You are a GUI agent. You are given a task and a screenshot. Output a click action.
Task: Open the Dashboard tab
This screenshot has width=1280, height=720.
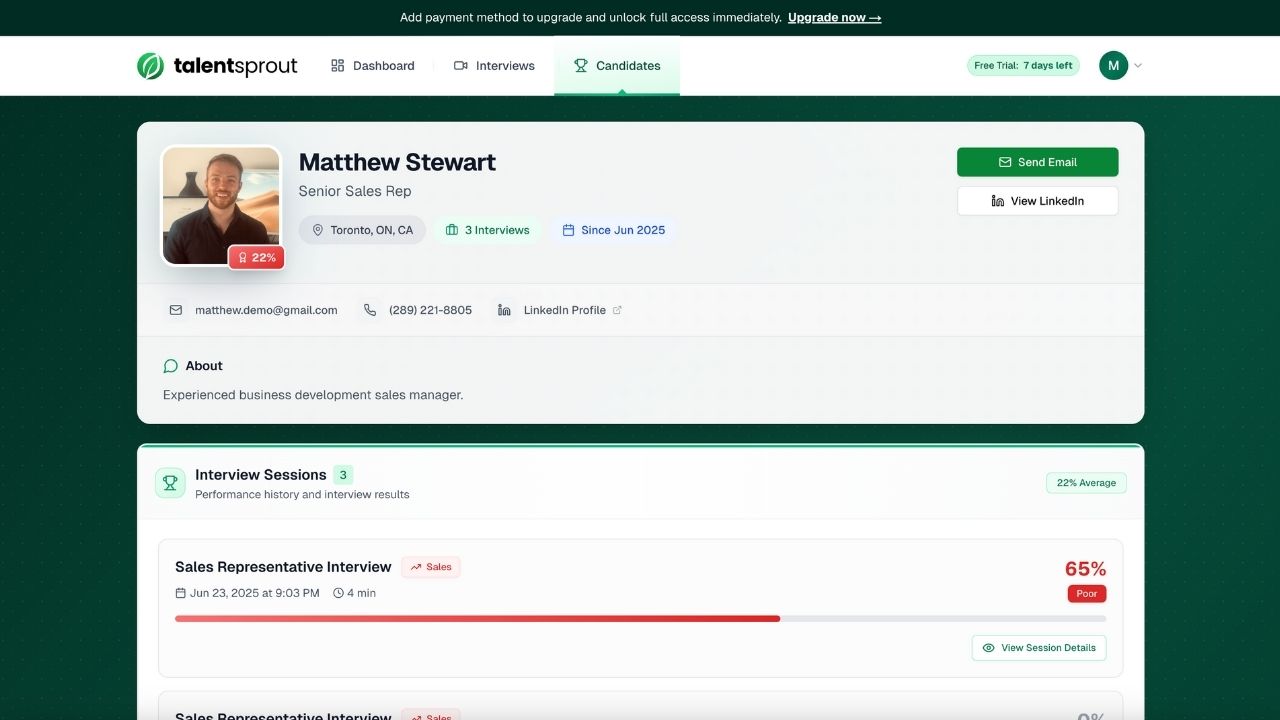pyautogui.click(x=372, y=66)
